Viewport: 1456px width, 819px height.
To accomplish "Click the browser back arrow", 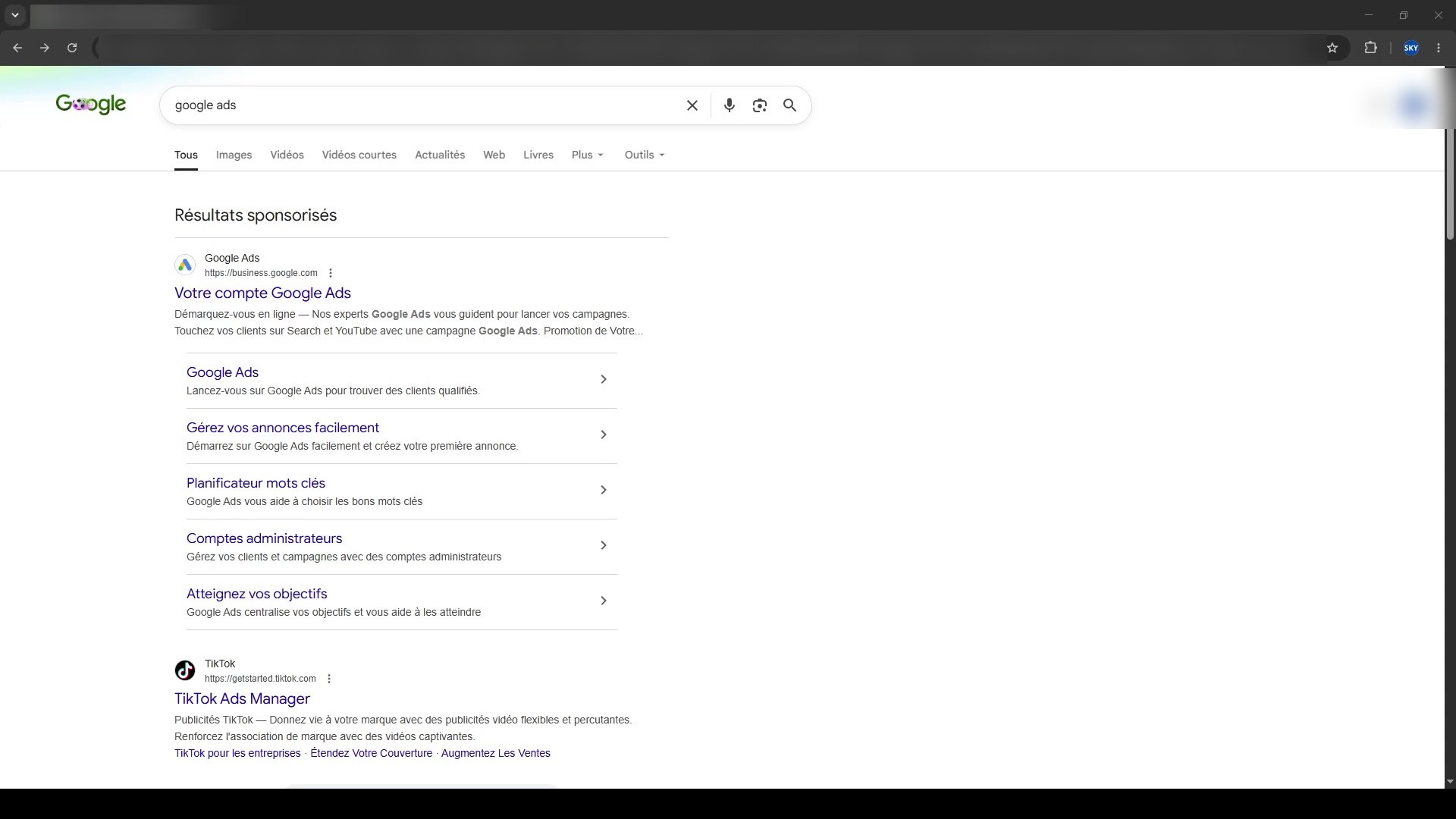I will (17, 48).
